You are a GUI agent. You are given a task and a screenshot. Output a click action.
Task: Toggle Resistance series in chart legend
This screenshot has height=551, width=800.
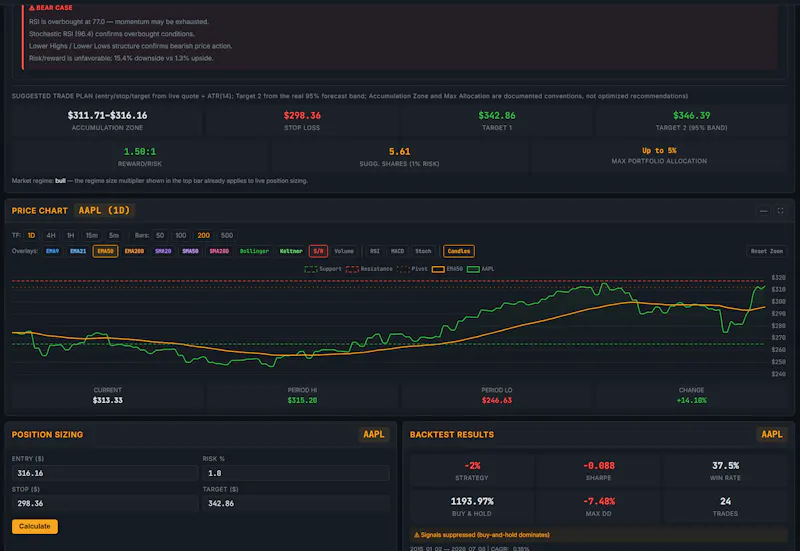click(x=369, y=269)
